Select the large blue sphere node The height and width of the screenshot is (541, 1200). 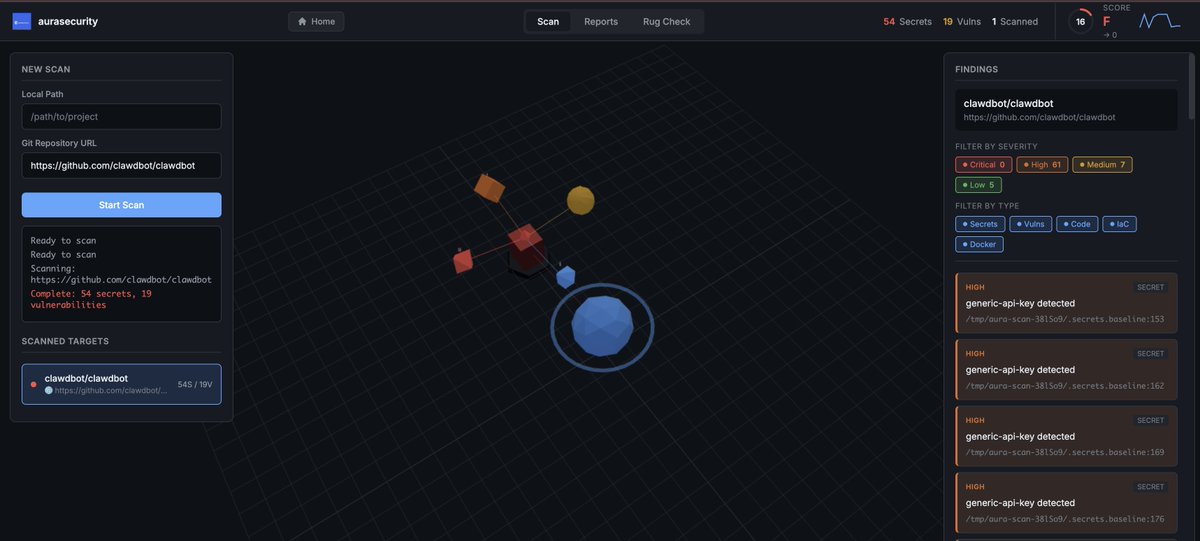coord(602,326)
